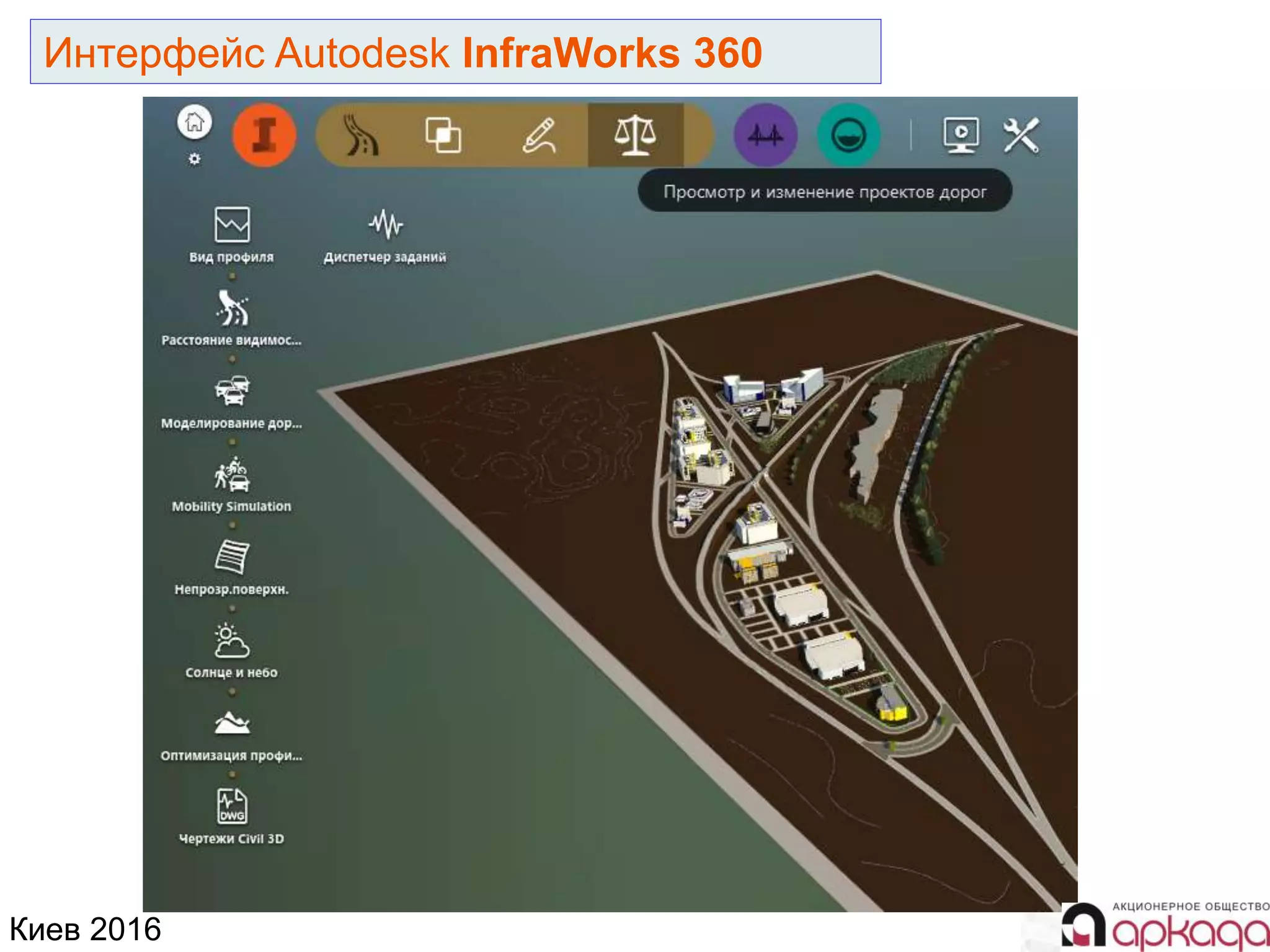The height and width of the screenshot is (952, 1270).
Task: Click the Home icon
Action: (195, 122)
